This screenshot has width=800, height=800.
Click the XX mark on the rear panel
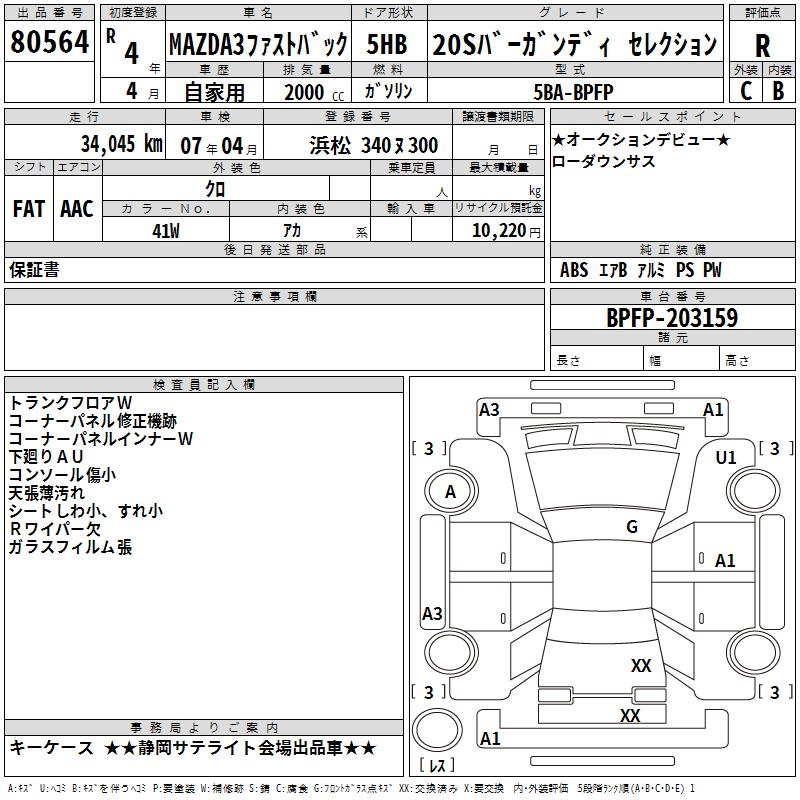tap(630, 716)
